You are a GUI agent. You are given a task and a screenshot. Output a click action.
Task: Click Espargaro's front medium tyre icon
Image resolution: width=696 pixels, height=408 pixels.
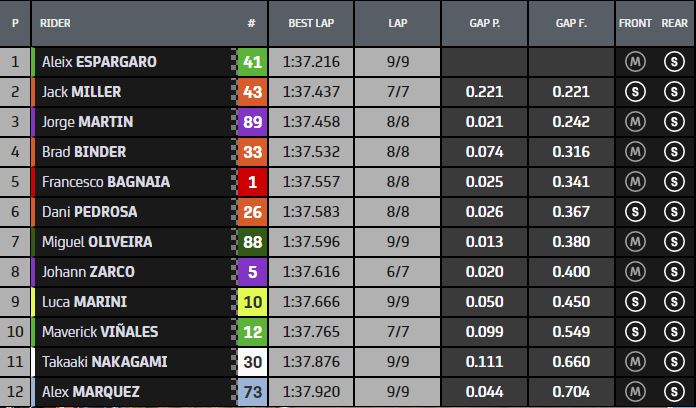tap(634, 62)
